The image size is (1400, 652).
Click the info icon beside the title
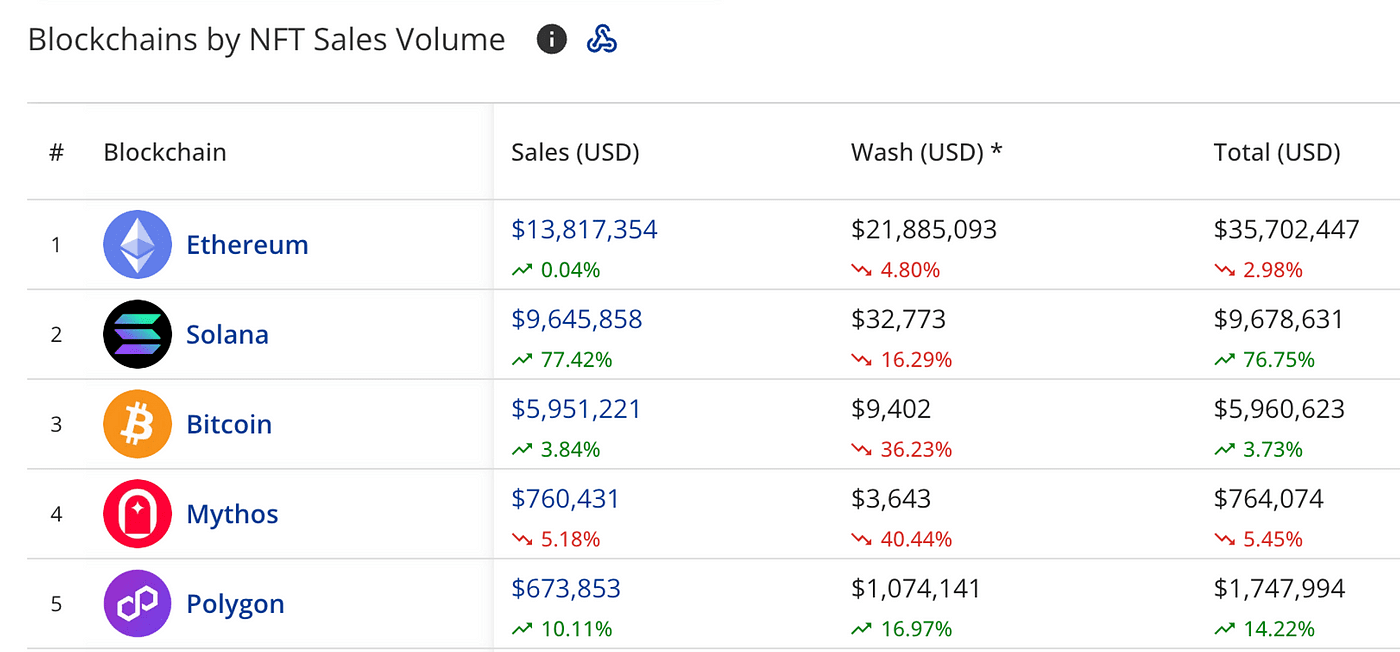[551, 40]
